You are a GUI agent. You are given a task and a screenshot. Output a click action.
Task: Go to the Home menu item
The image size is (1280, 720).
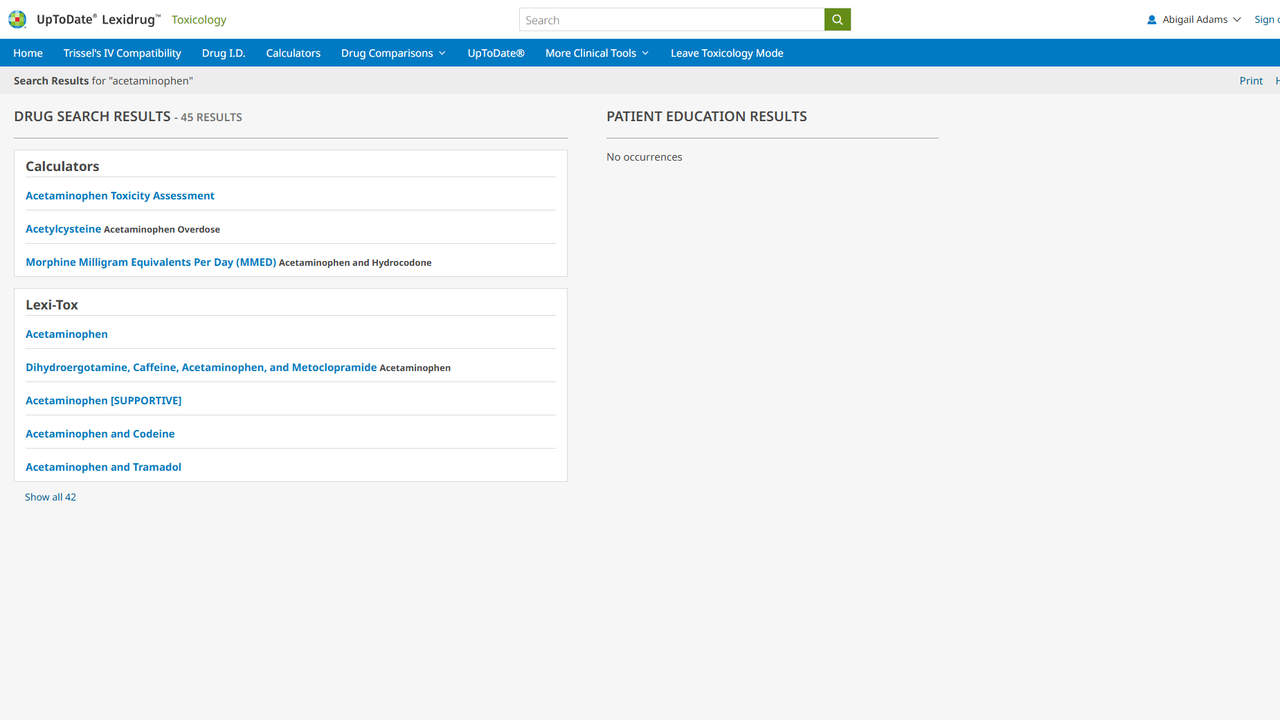28,53
